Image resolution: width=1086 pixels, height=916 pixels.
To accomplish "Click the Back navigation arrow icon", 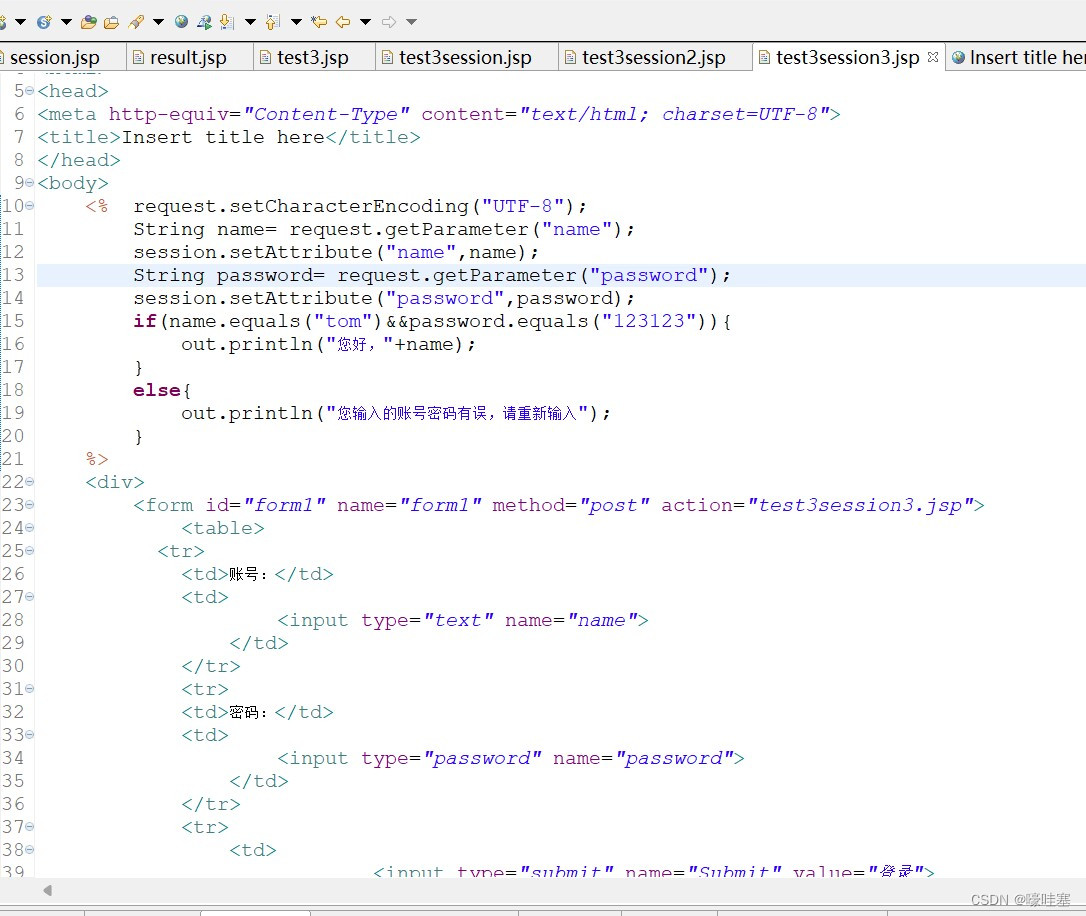I will click(343, 22).
